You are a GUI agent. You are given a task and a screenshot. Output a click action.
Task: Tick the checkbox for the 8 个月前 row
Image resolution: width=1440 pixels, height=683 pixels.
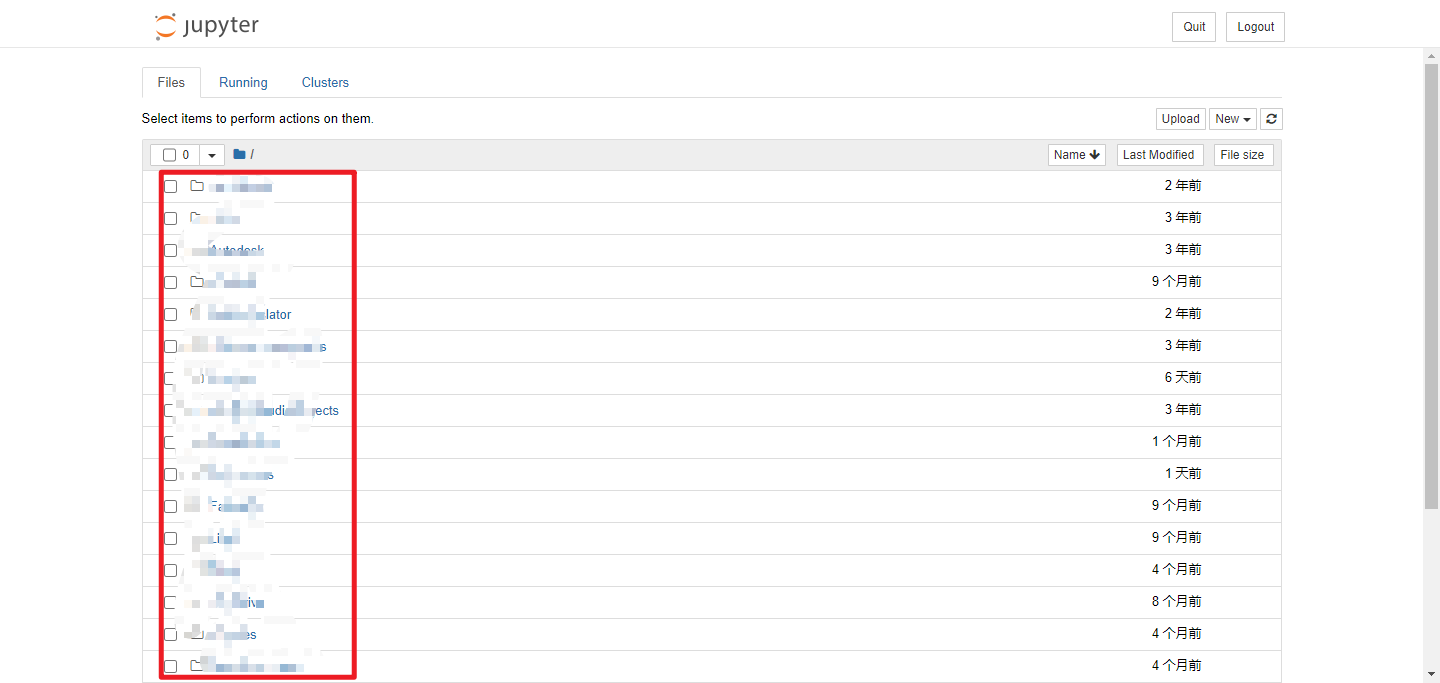point(170,602)
